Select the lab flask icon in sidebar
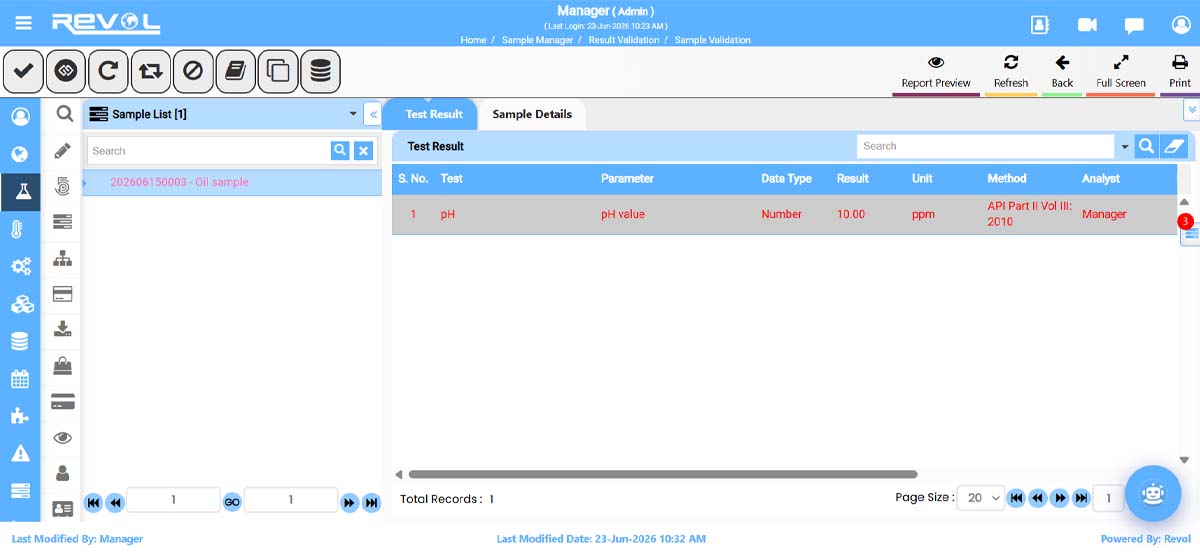Viewport: 1200px width, 552px height. 20,191
